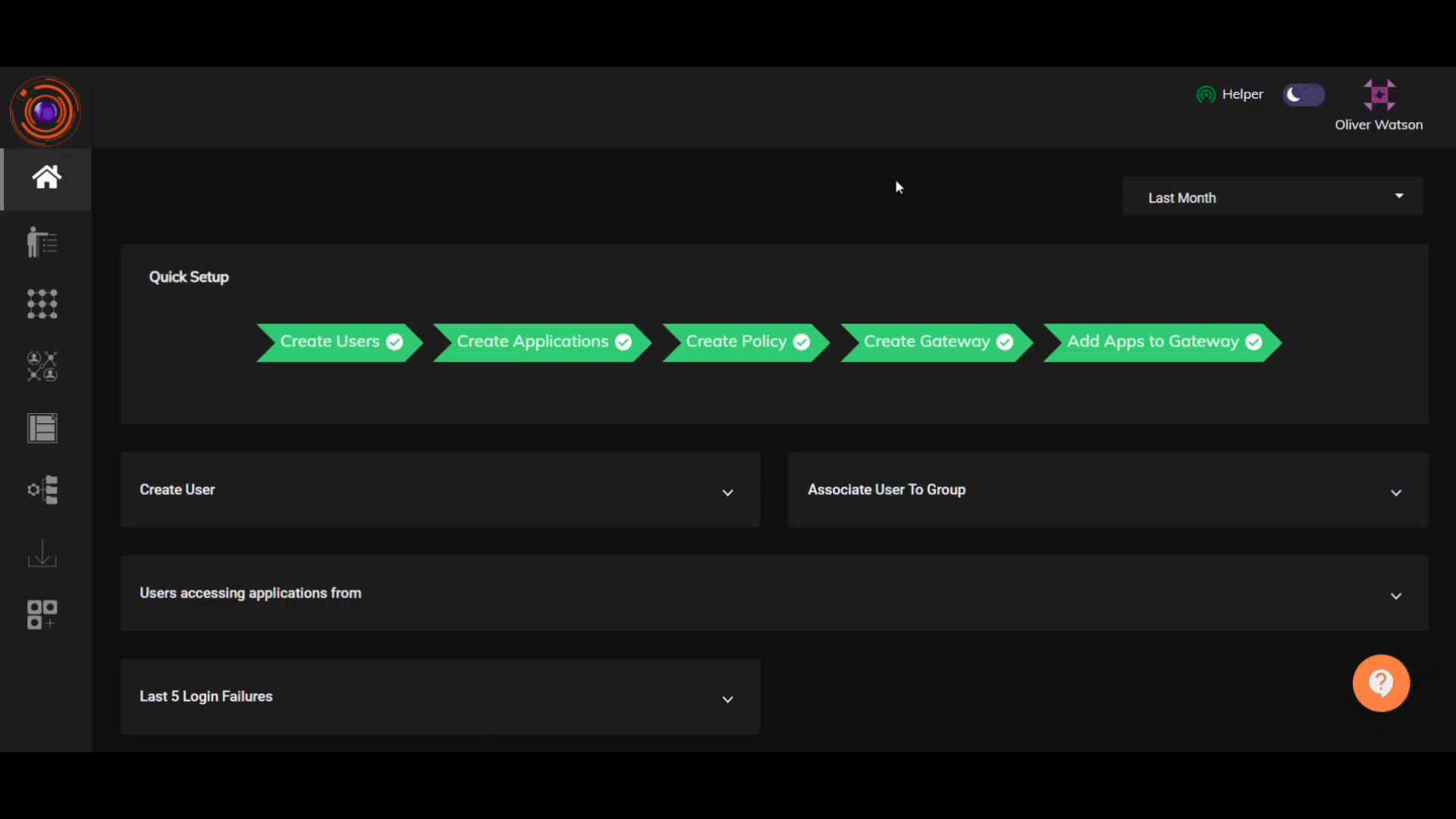Click the Home dashboard icon
This screenshot has height=819, width=1456.
pos(46,178)
